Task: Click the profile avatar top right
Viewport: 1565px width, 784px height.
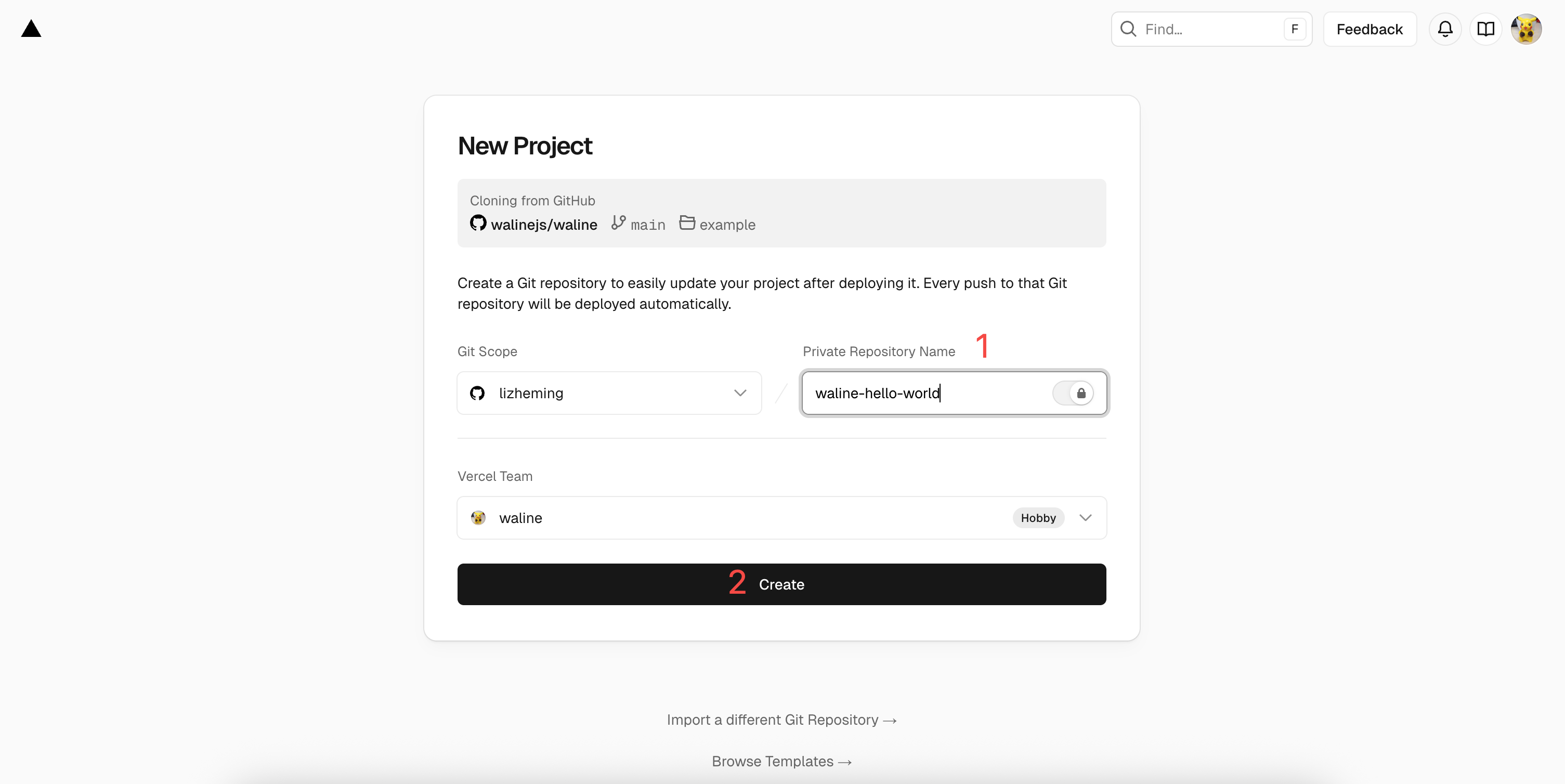Action: 1527,29
